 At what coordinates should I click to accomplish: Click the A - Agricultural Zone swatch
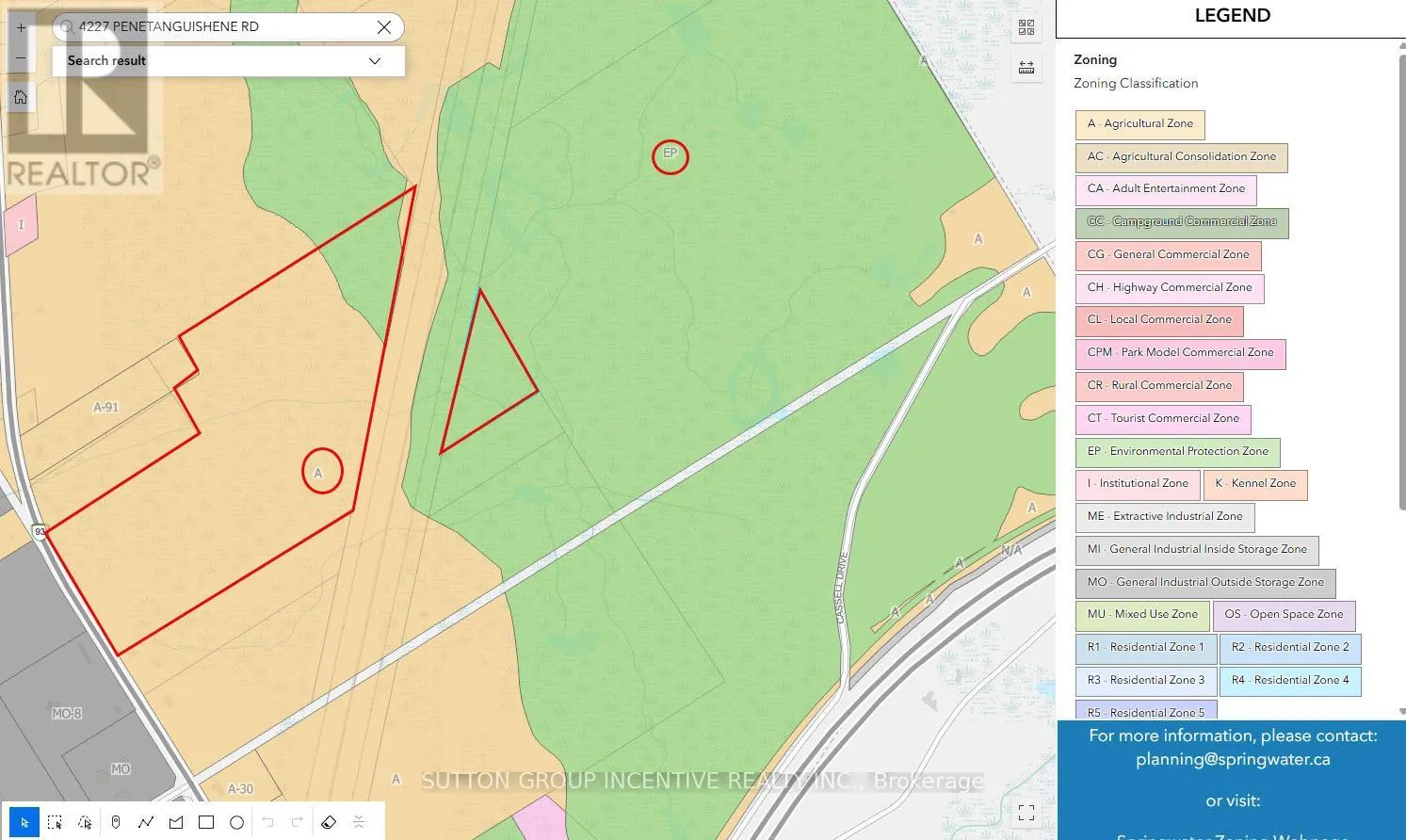point(1139,124)
